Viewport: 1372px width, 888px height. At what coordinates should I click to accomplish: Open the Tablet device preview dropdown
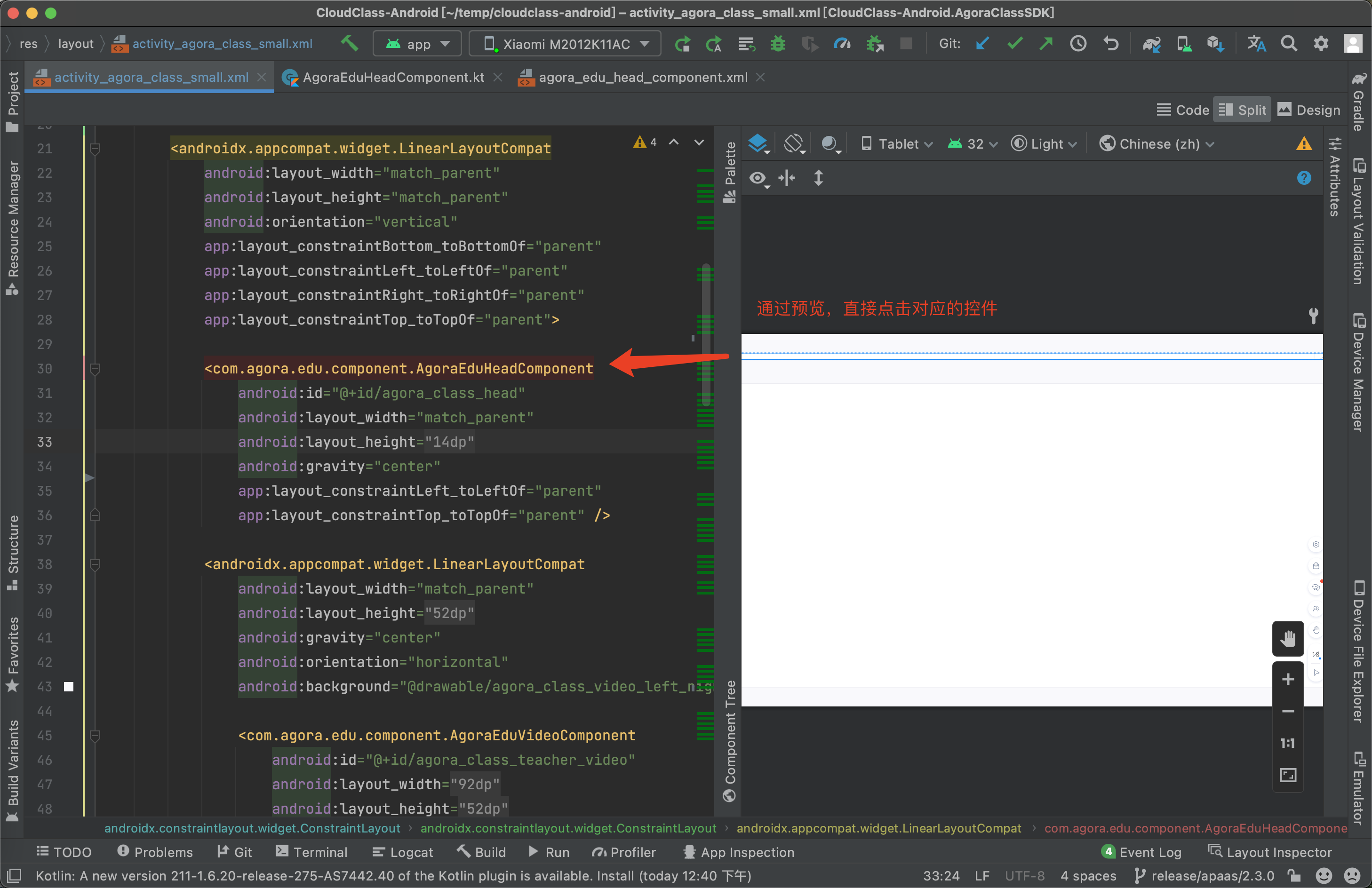(896, 143)
